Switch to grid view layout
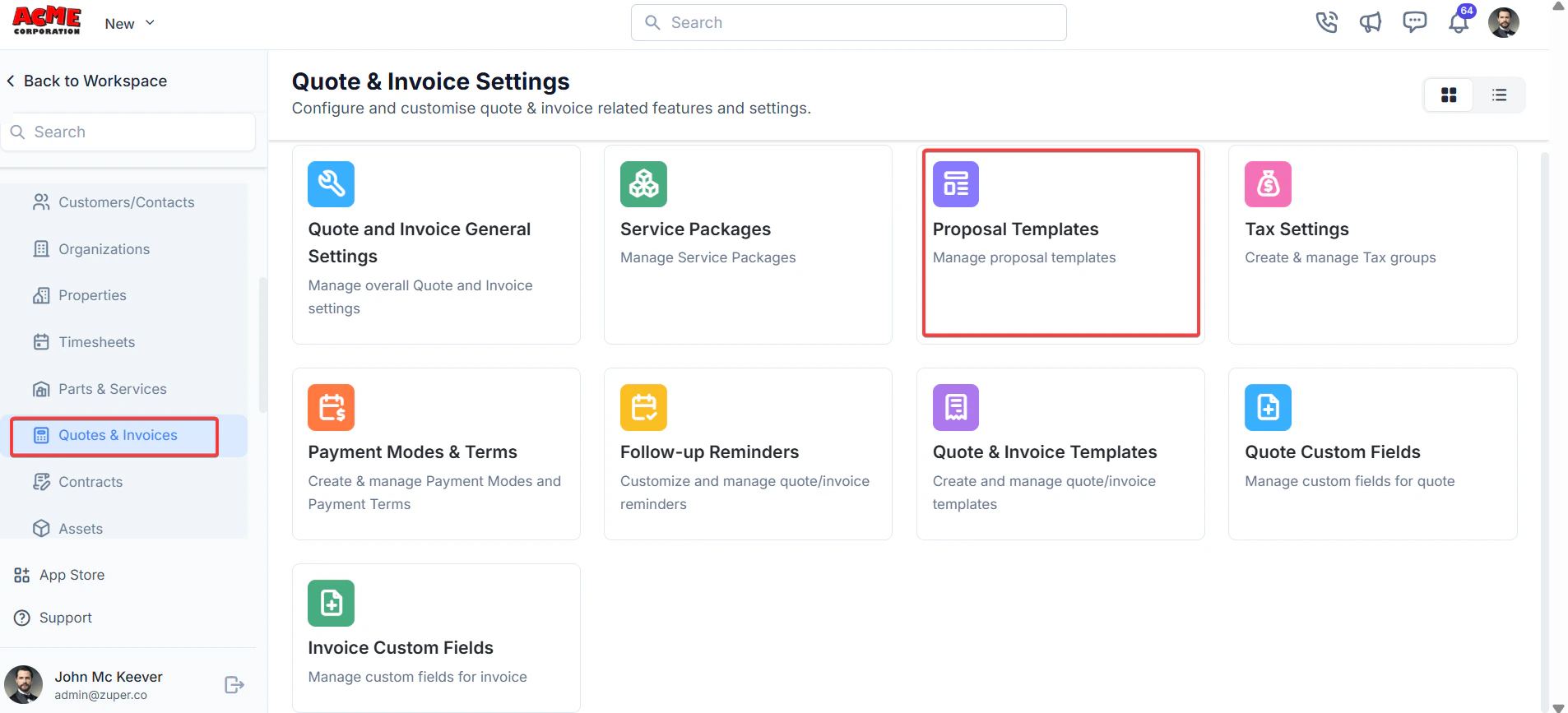 pyautogui.click(x=1449, y=95)
